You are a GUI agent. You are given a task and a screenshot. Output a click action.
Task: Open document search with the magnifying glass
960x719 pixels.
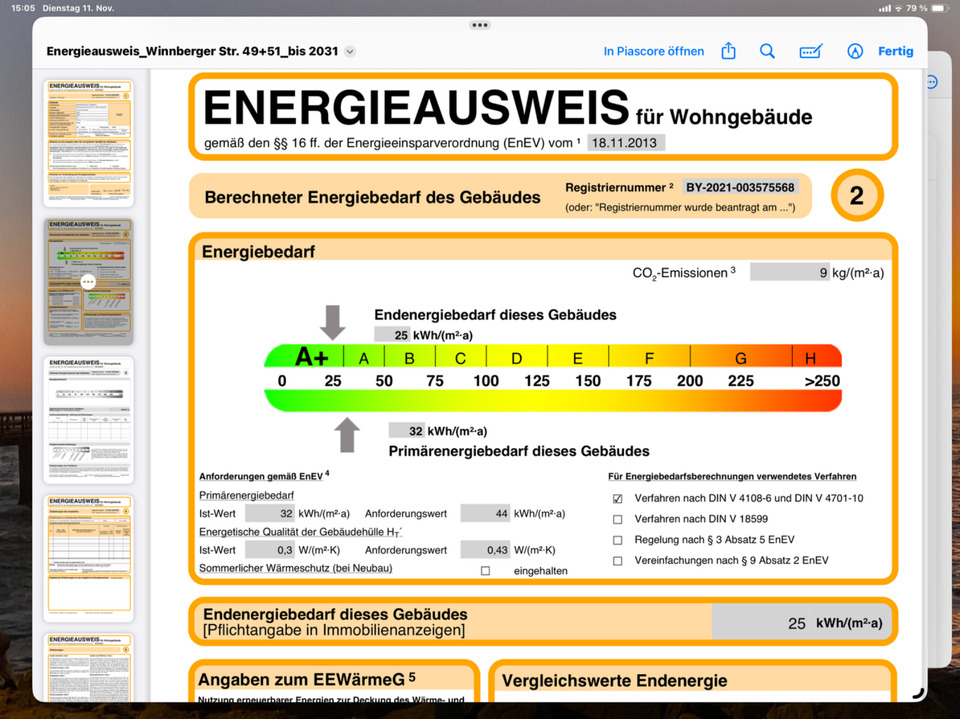[767, 51]
